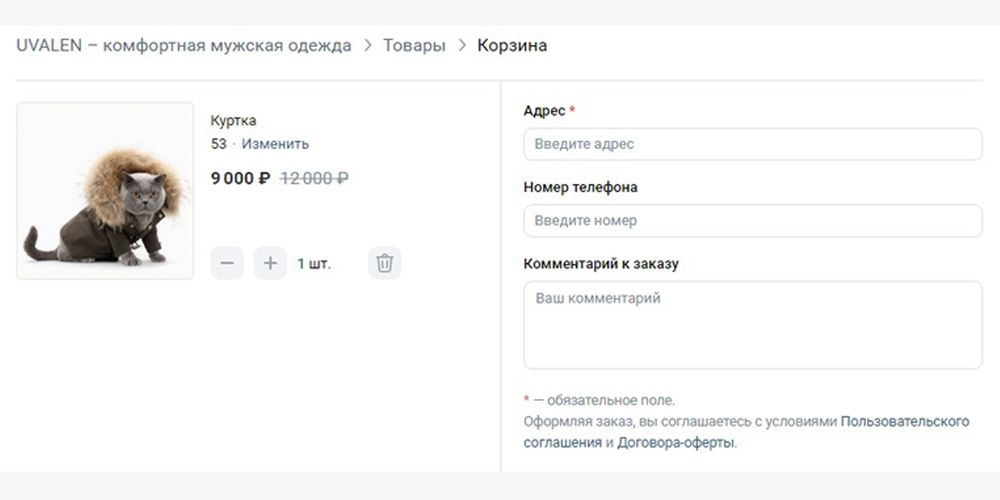This screenshot has height=500, width=1000.
Task: Open the Товары breadcrumb
Action: [x=414, y=46]
